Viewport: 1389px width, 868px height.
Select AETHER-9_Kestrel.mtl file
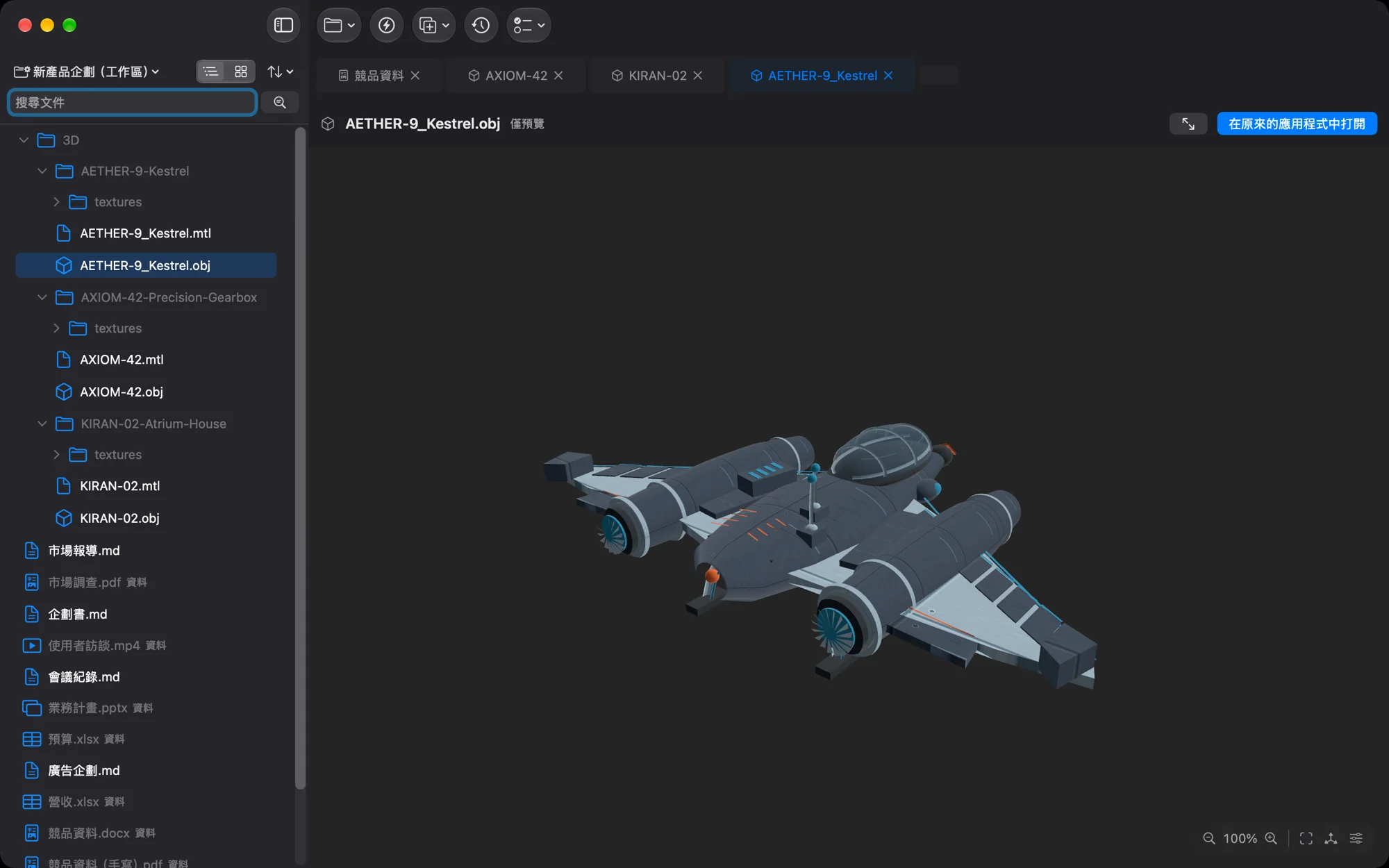point(146,233)
